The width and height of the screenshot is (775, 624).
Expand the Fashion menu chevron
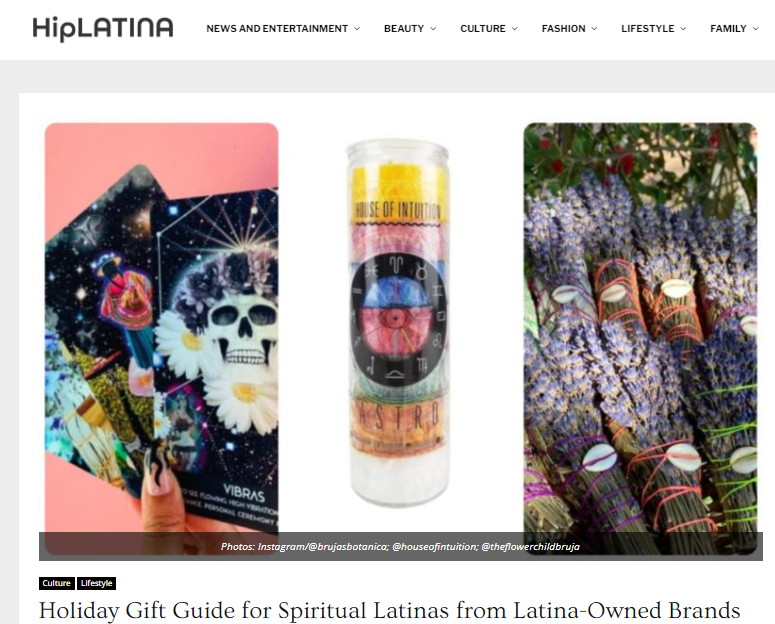point(595,29)
